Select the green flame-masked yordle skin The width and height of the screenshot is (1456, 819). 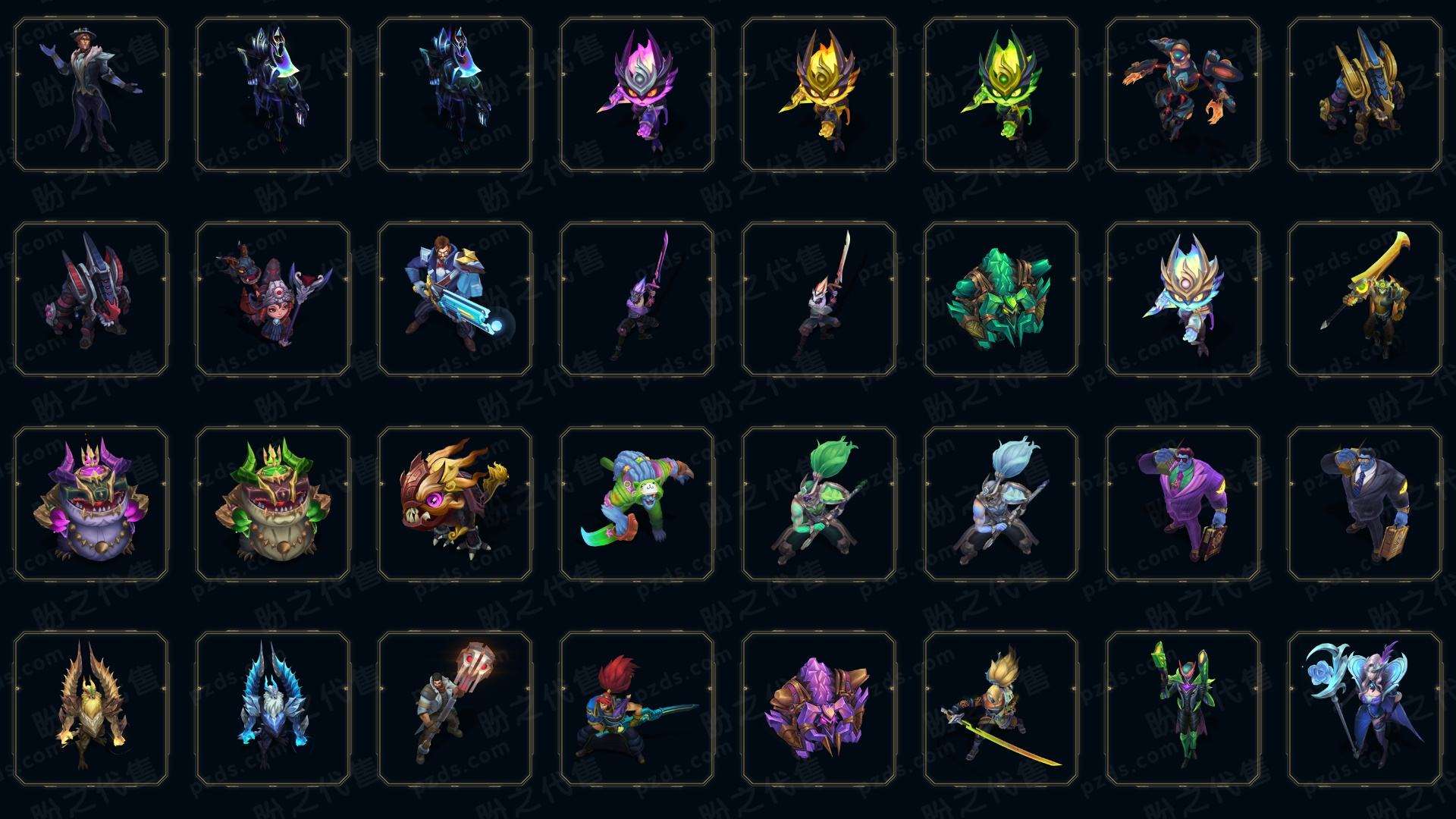pyautogui.click(x=1001, y=95)
